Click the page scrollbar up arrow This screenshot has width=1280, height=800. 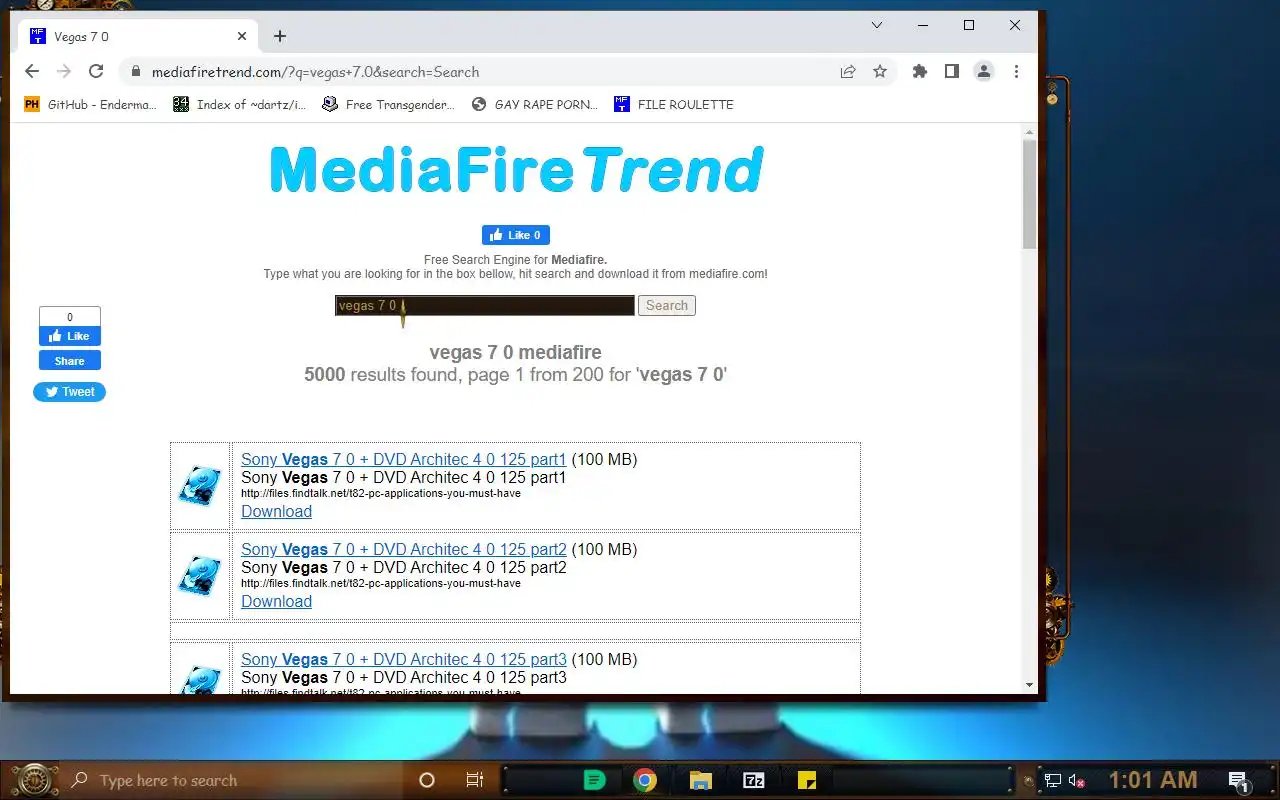pyautogui.click(x=1030, y=132)
